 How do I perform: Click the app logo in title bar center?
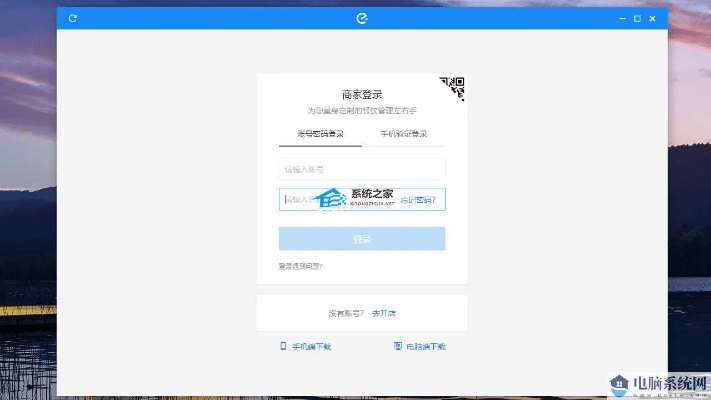pos(362,18)
